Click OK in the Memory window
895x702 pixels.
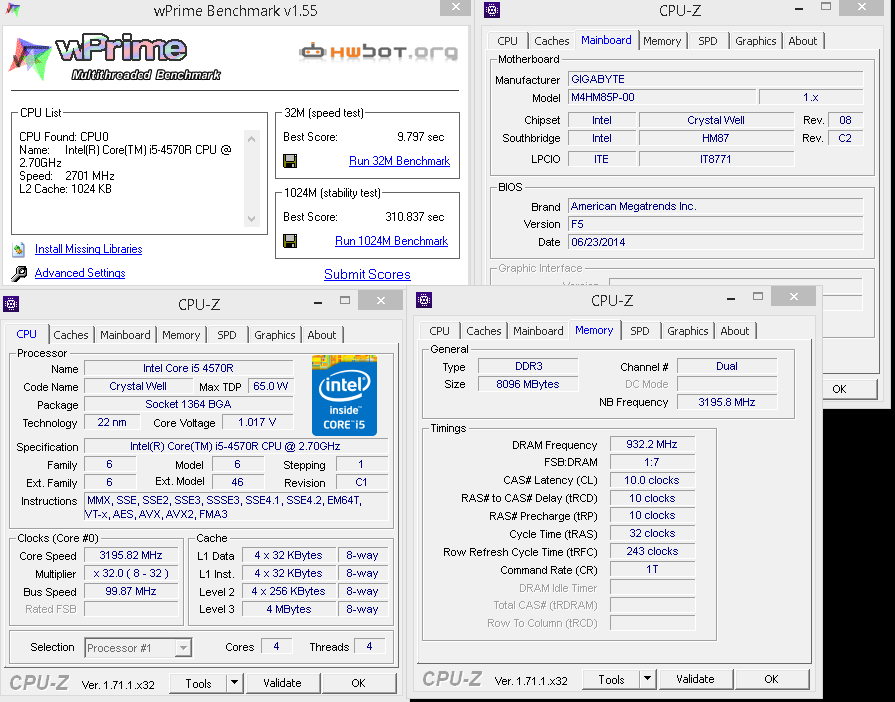771,679
